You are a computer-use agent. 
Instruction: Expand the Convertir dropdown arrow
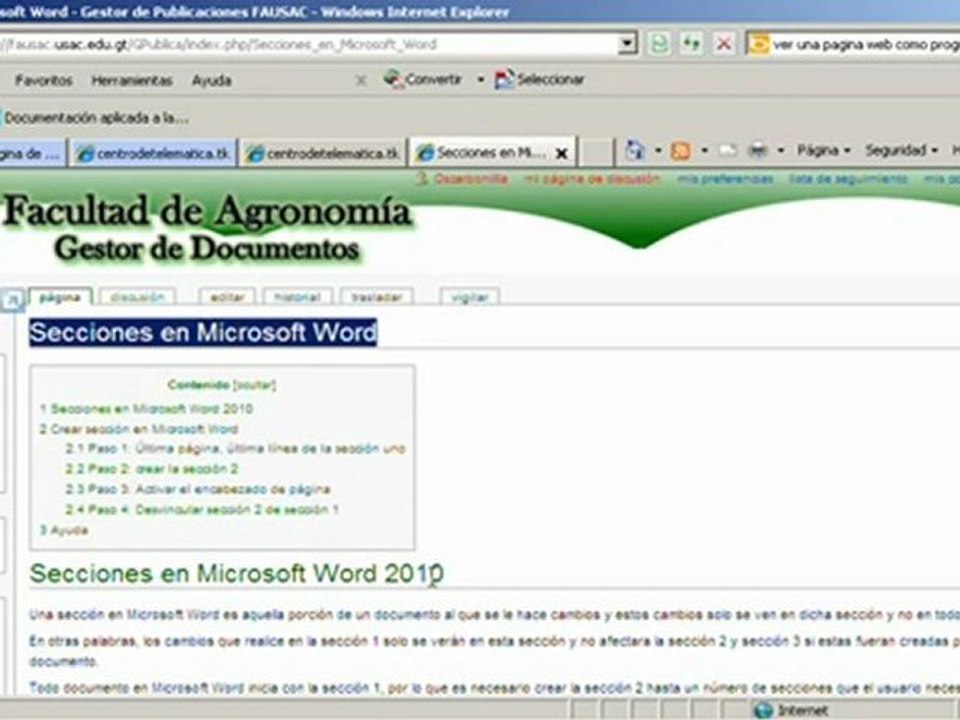(x=481, y=80)
